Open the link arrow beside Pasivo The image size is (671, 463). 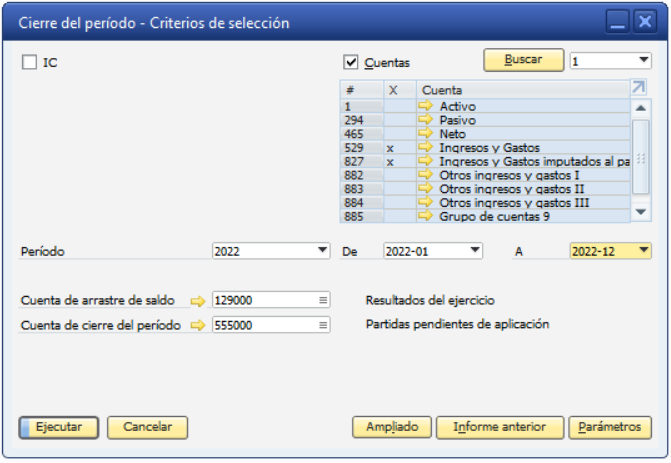[x=425, y=119]
